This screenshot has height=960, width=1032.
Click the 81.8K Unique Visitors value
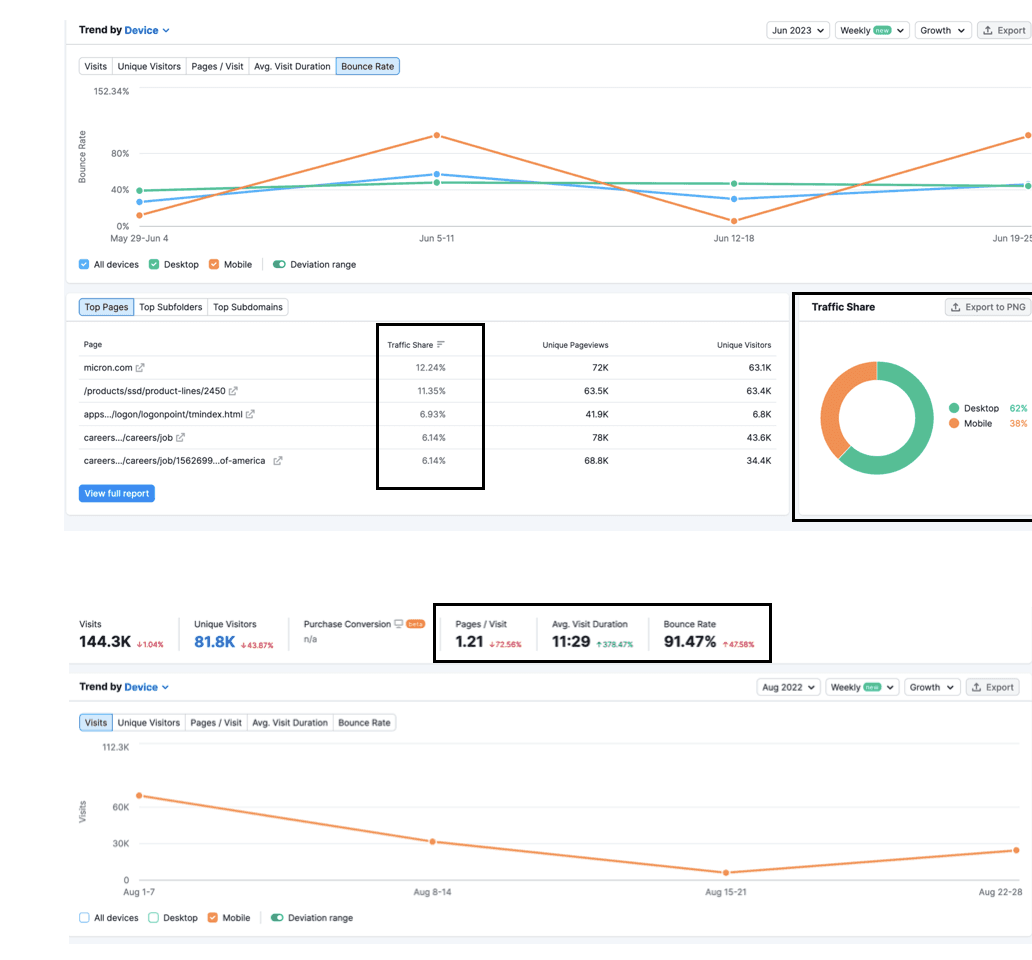[x=215, y=642]
